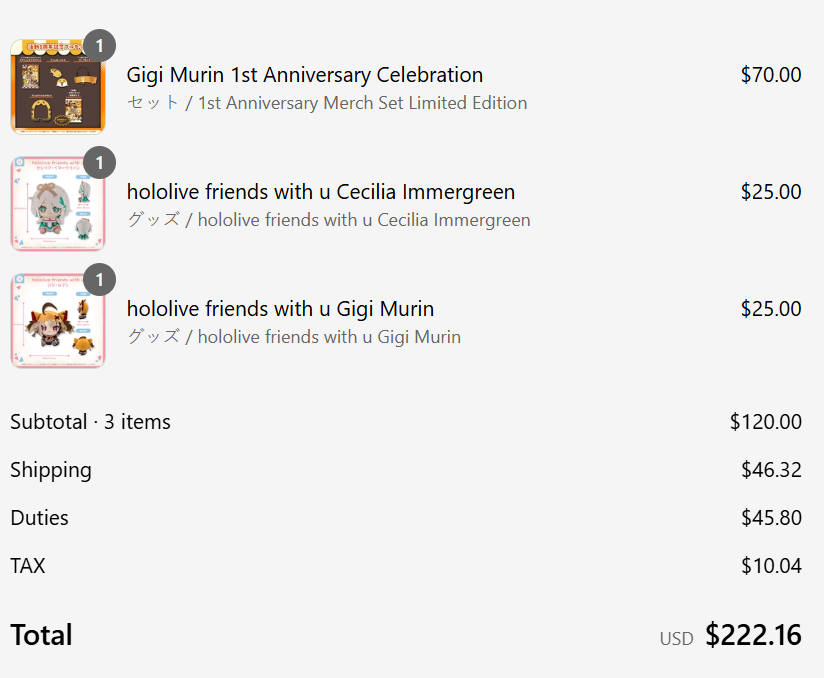Select hololive friends with u Cecilia Immergreen title
This screenshot has height=678, width=824.
321,192
